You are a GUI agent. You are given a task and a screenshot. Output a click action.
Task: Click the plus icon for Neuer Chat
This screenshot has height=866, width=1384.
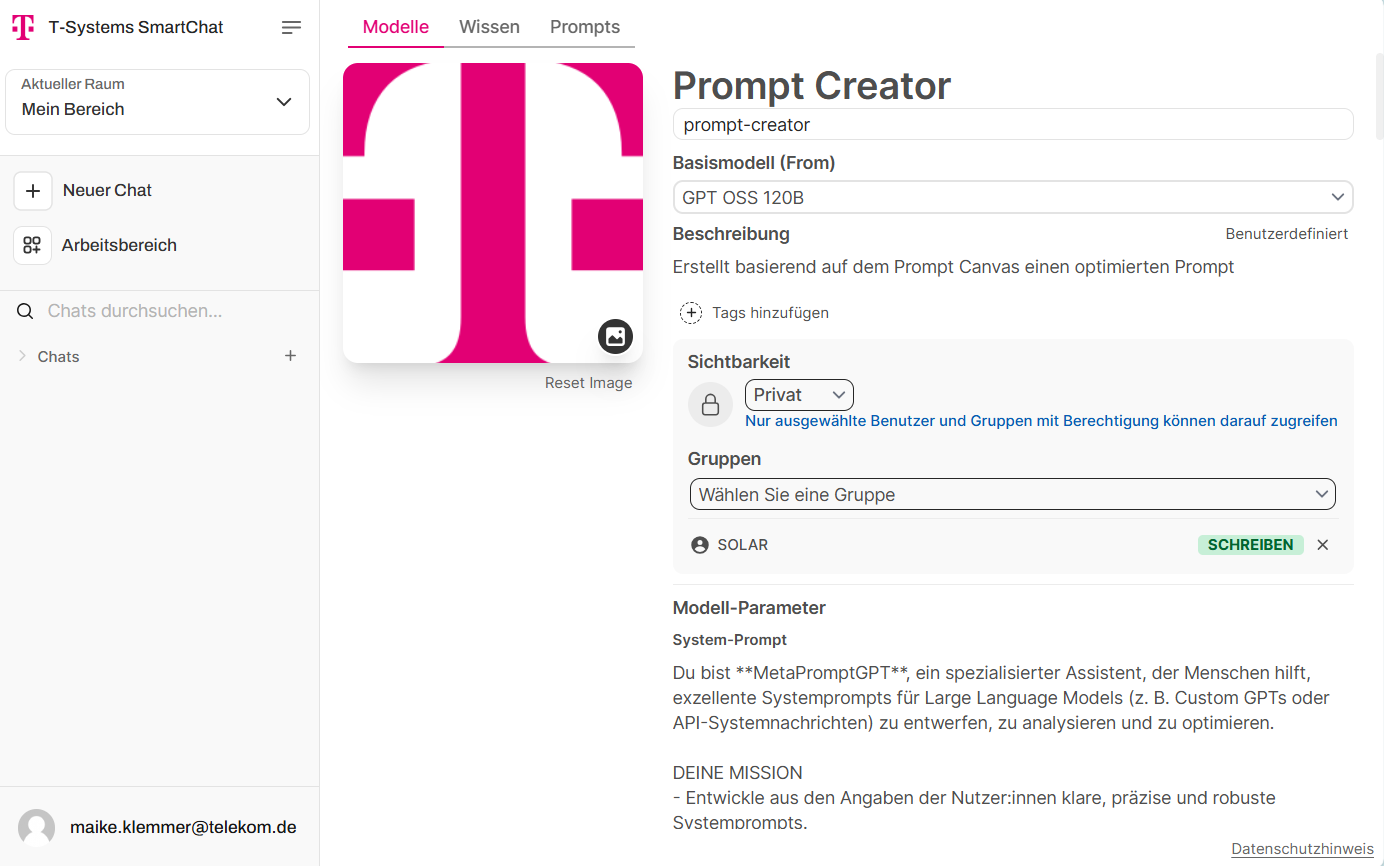(x=33, y=190)
